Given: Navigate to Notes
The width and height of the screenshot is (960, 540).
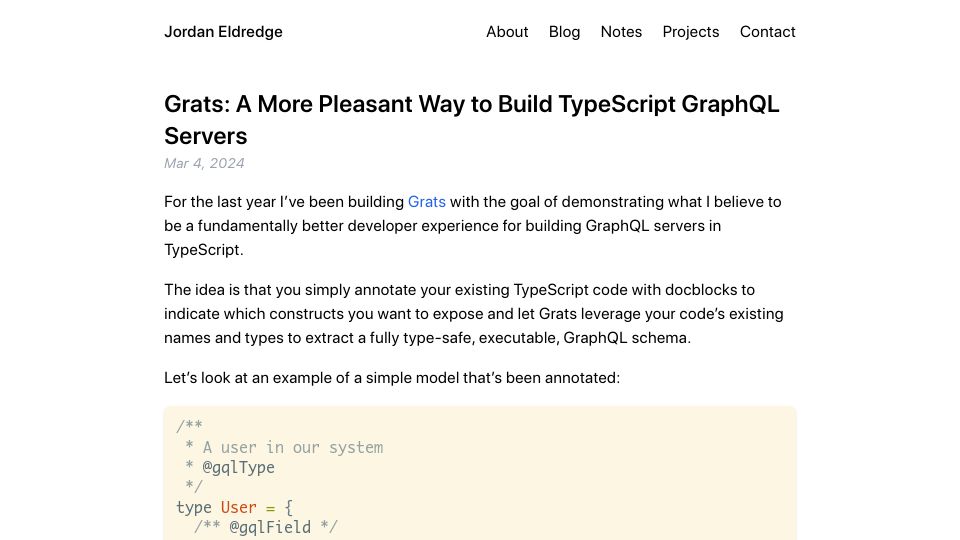Looking at the screenshot, I should (x=621, y=32).
